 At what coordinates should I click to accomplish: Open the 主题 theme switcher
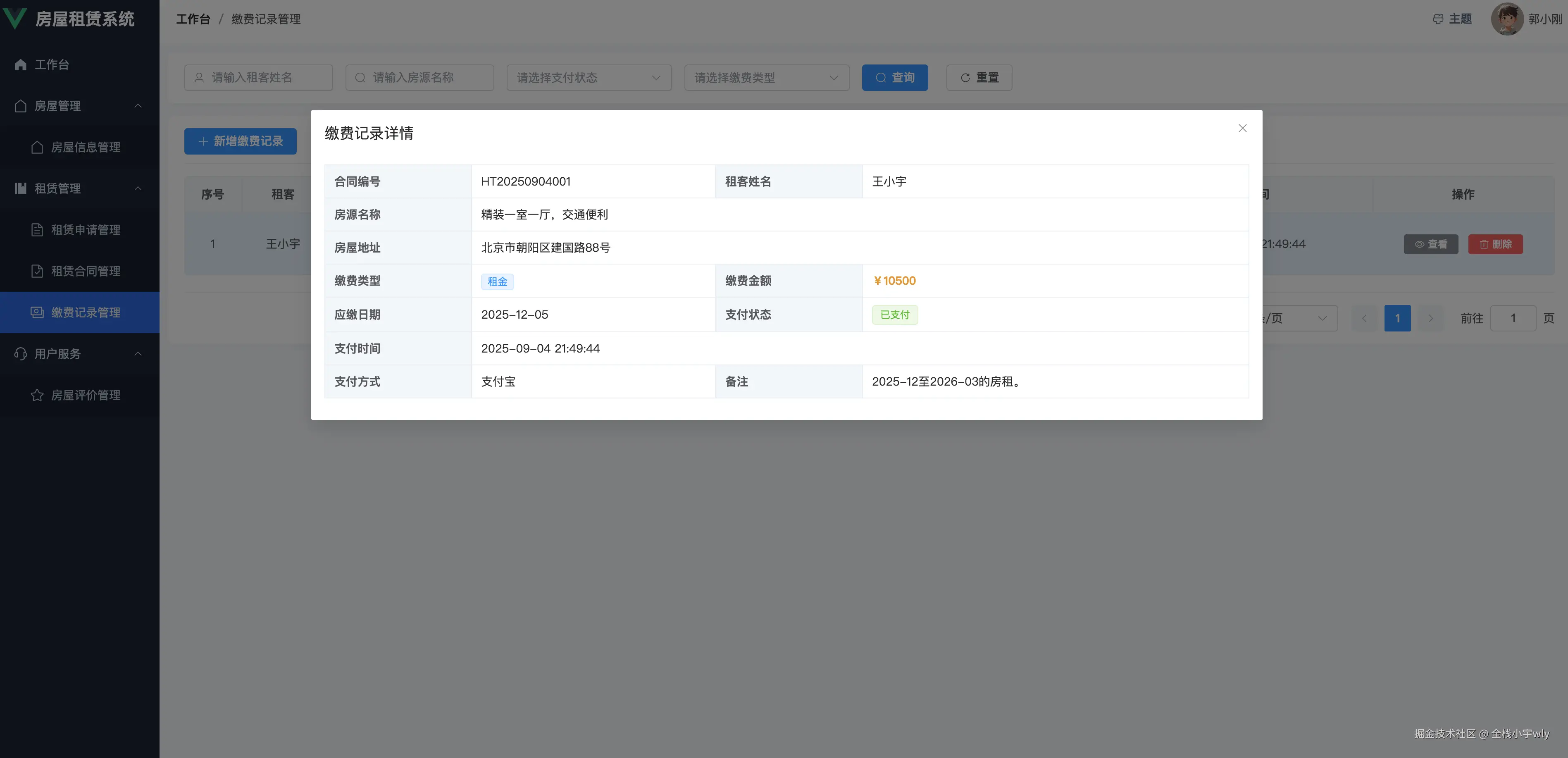(x=1452, y=19)
